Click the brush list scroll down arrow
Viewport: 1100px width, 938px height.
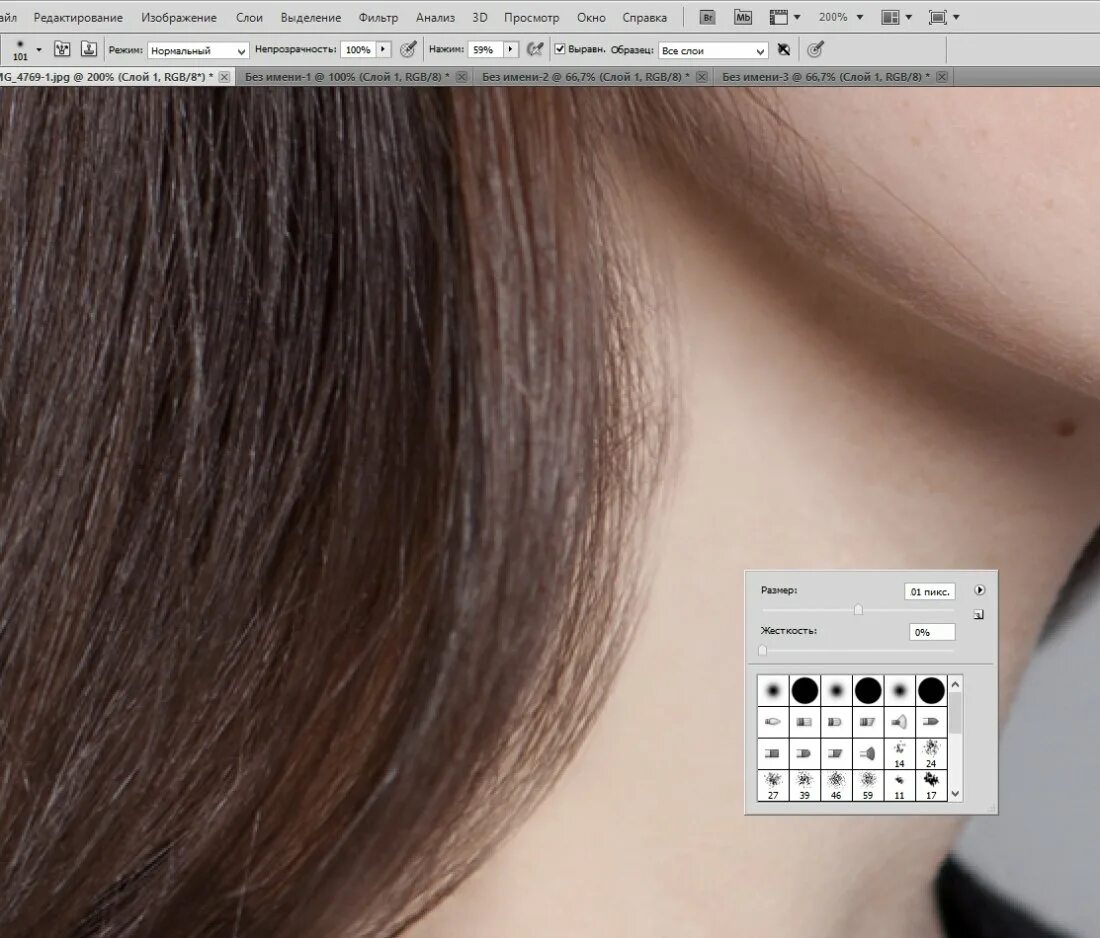pos(955,793)
